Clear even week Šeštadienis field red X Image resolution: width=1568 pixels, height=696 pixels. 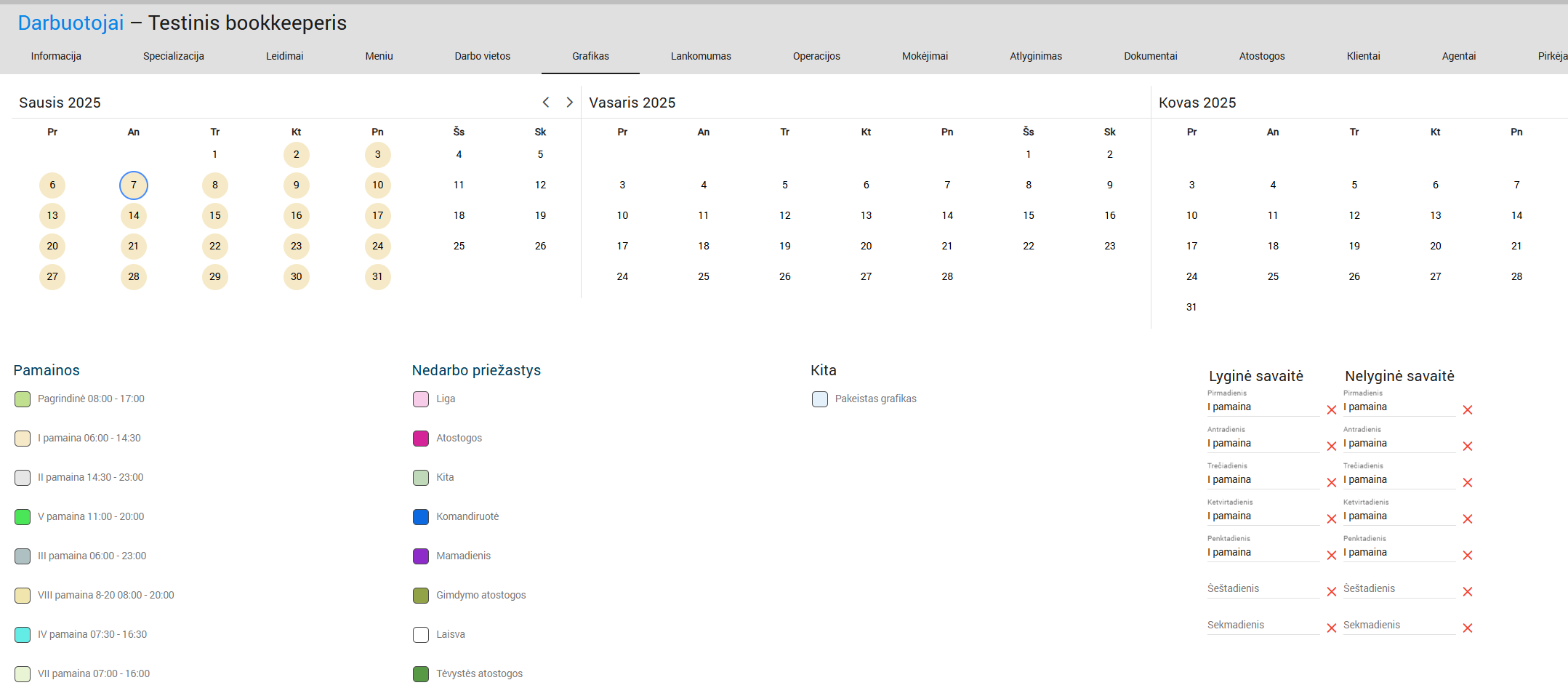point(1331,592)
